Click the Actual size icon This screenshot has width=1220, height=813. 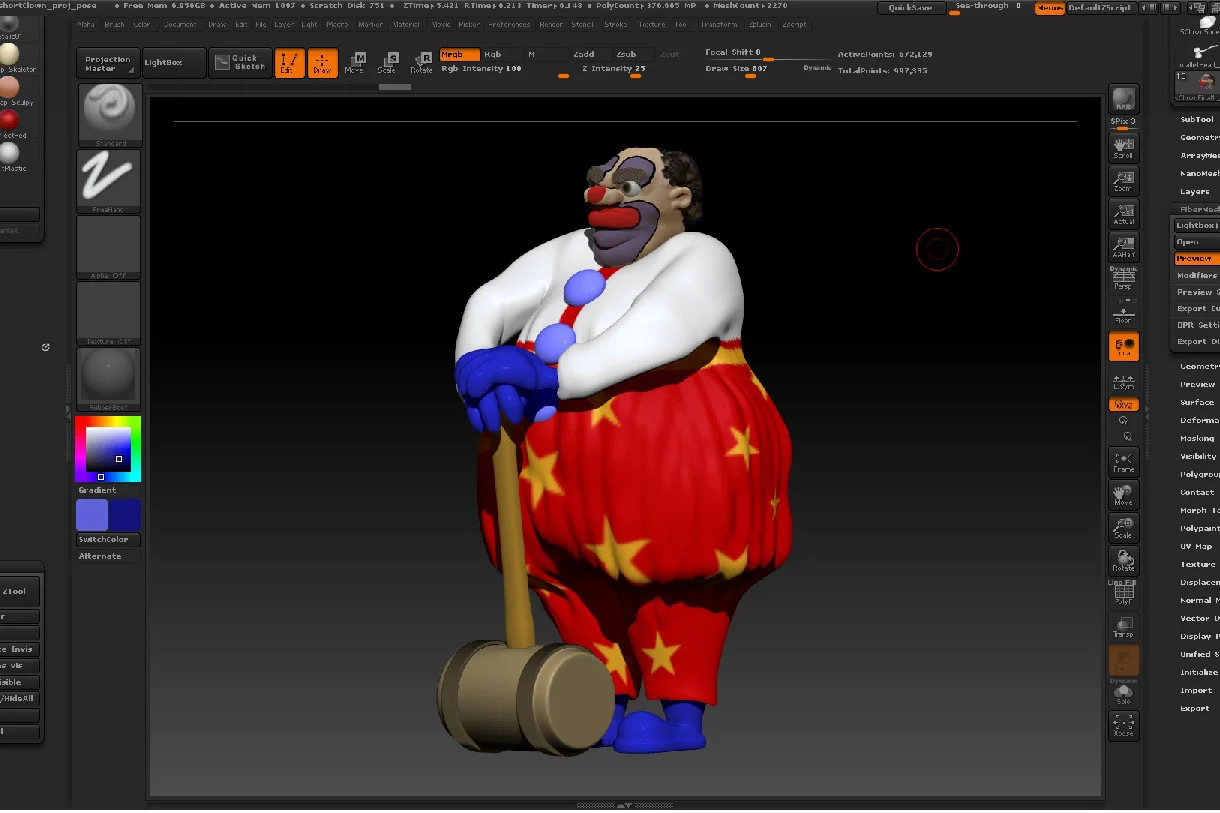(1123, 214)
